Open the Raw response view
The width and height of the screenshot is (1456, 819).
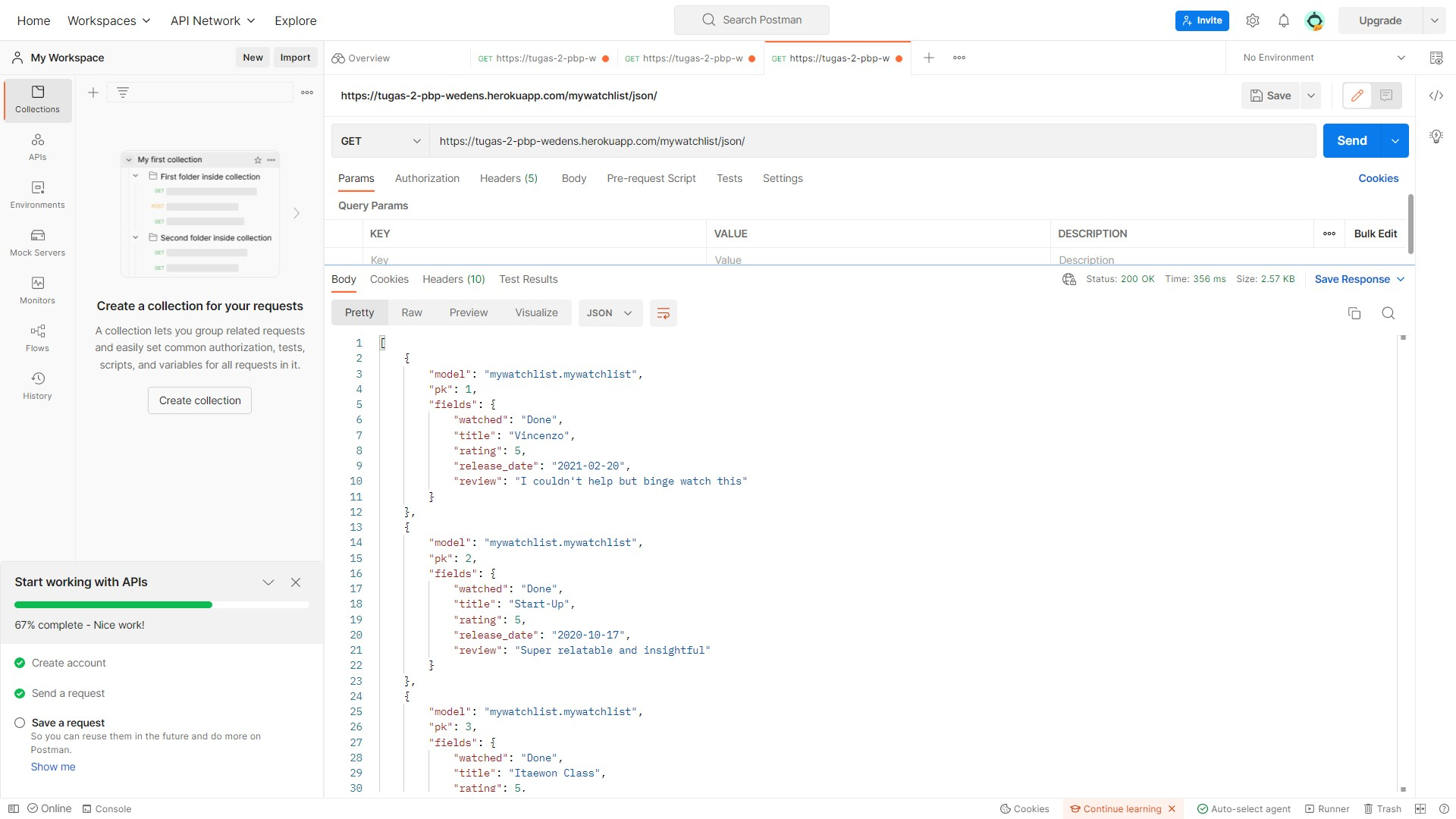[411, 312]
